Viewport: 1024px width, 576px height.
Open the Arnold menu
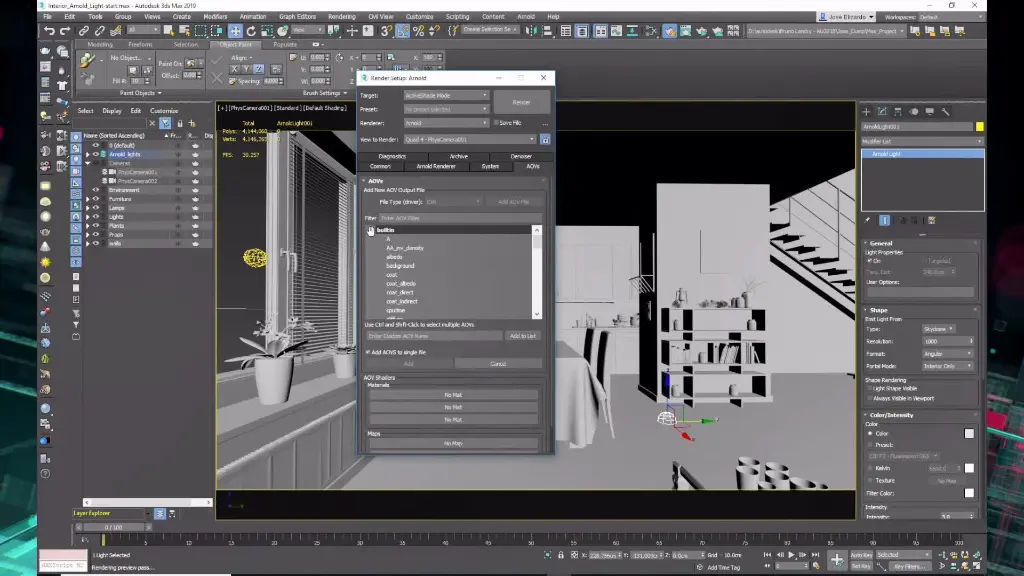[x=525, y=16]
